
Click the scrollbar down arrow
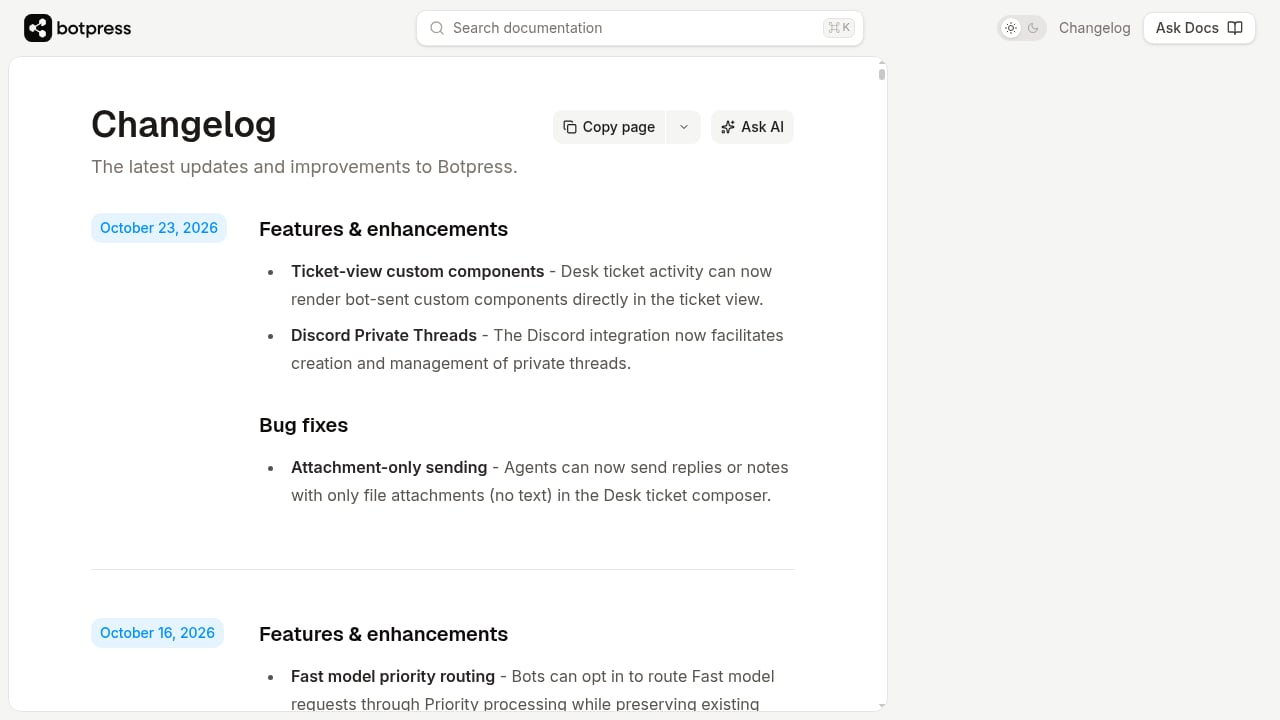882,706
